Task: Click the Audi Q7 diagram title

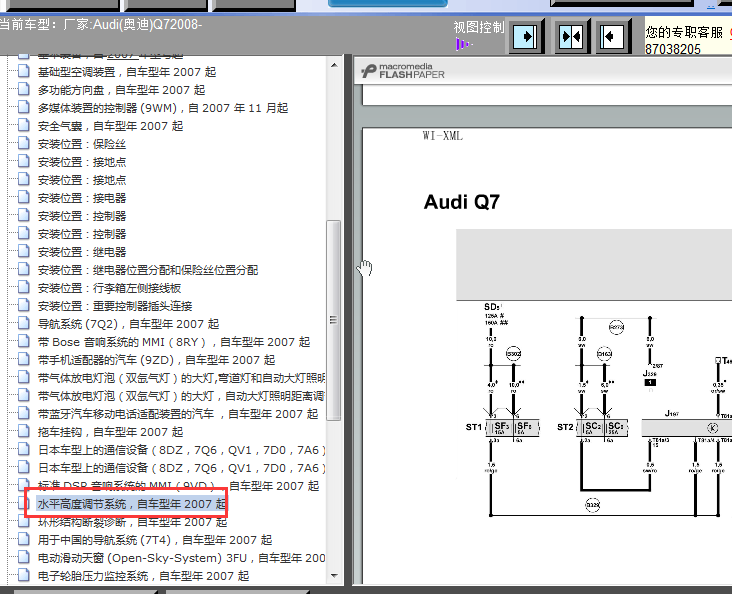Action: tap(462, 202)
